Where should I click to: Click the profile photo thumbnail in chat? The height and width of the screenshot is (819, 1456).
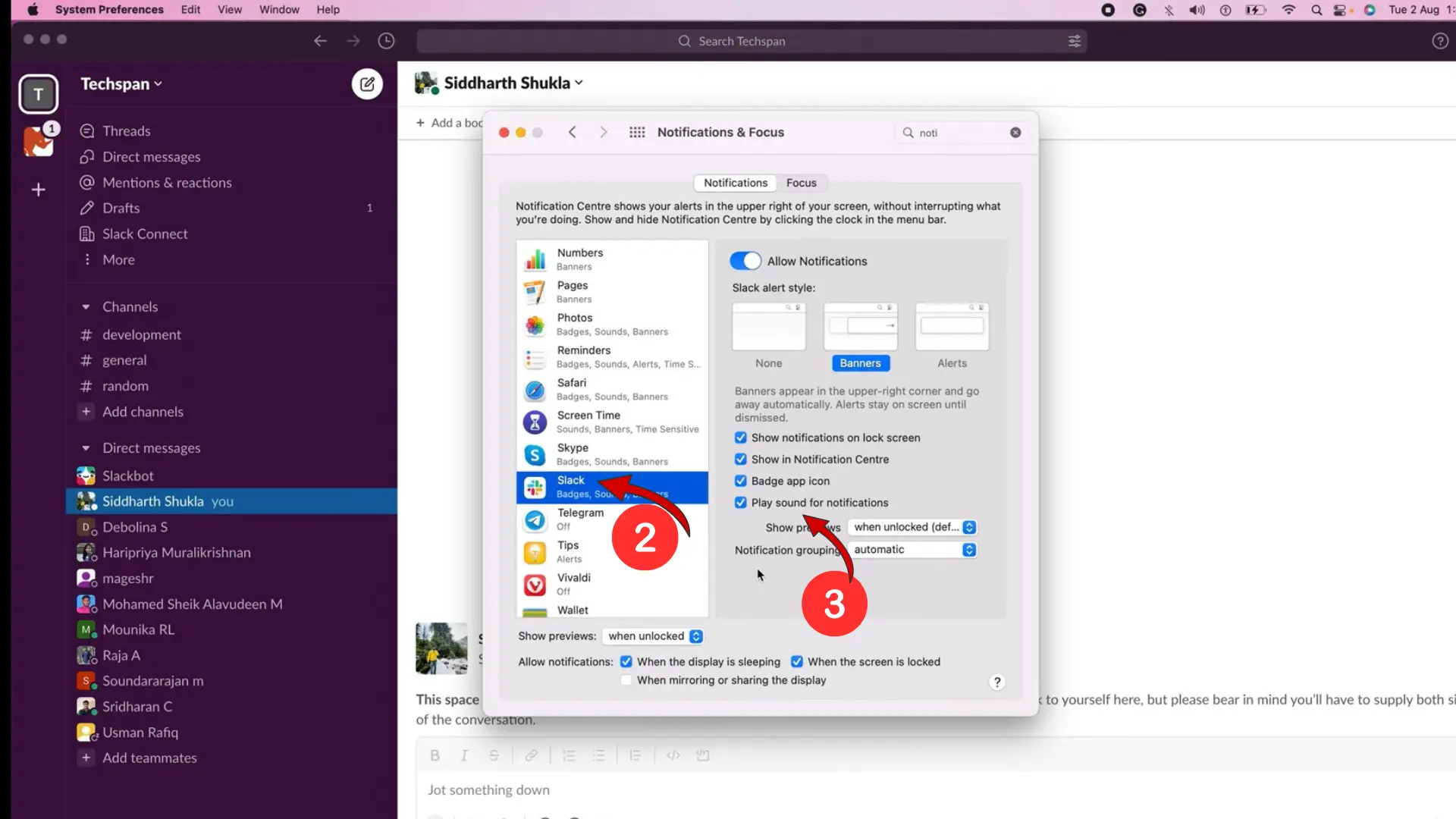click(441, 648)
